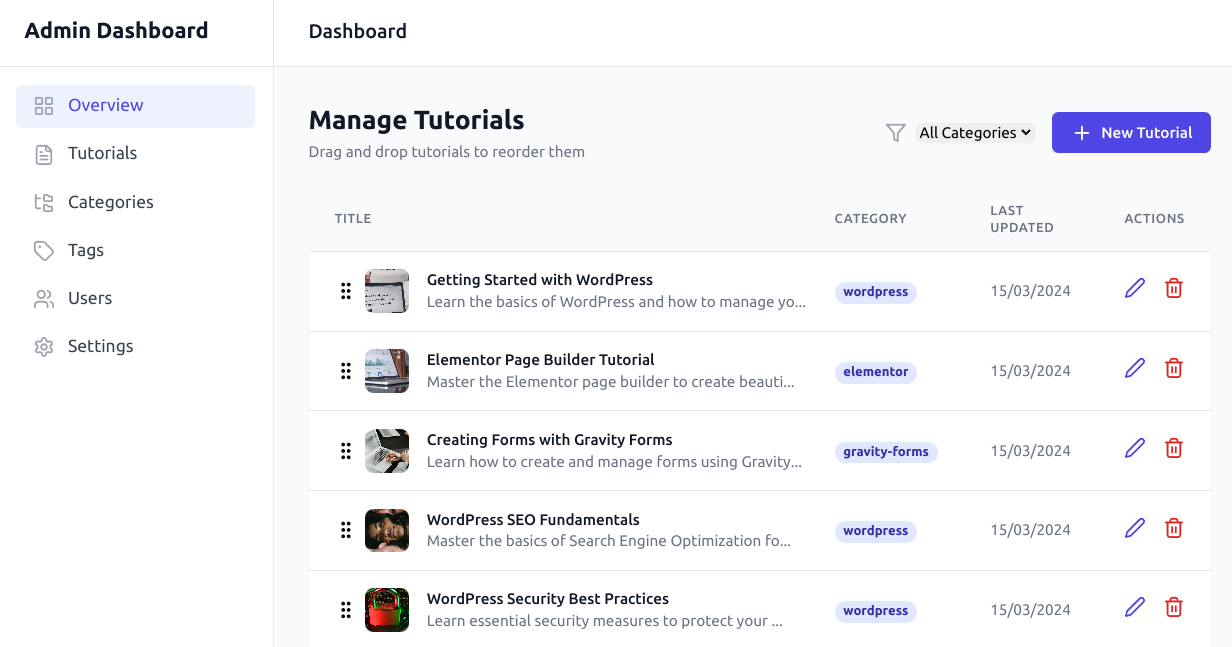Grab drag handle for Getting Started tutorial
The width and height of the screenshot is (1232, 647).
(346, 291)
